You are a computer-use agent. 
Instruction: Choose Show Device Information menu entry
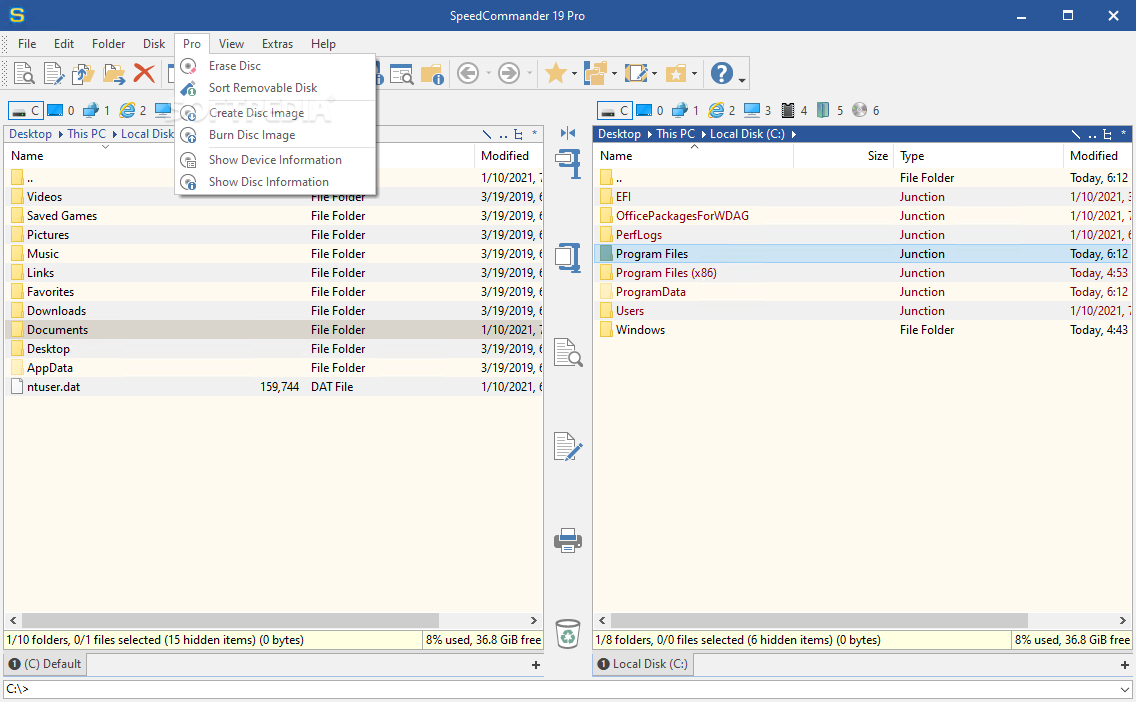tap(275, 160)
